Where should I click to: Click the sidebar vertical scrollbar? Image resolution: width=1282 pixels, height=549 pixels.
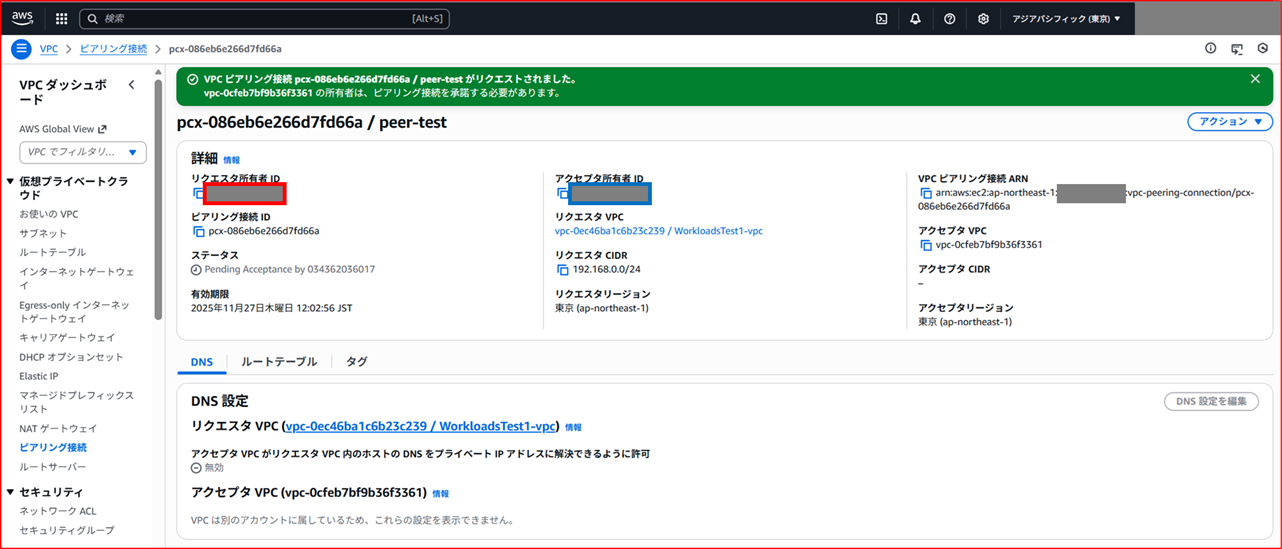click(158, 199)
